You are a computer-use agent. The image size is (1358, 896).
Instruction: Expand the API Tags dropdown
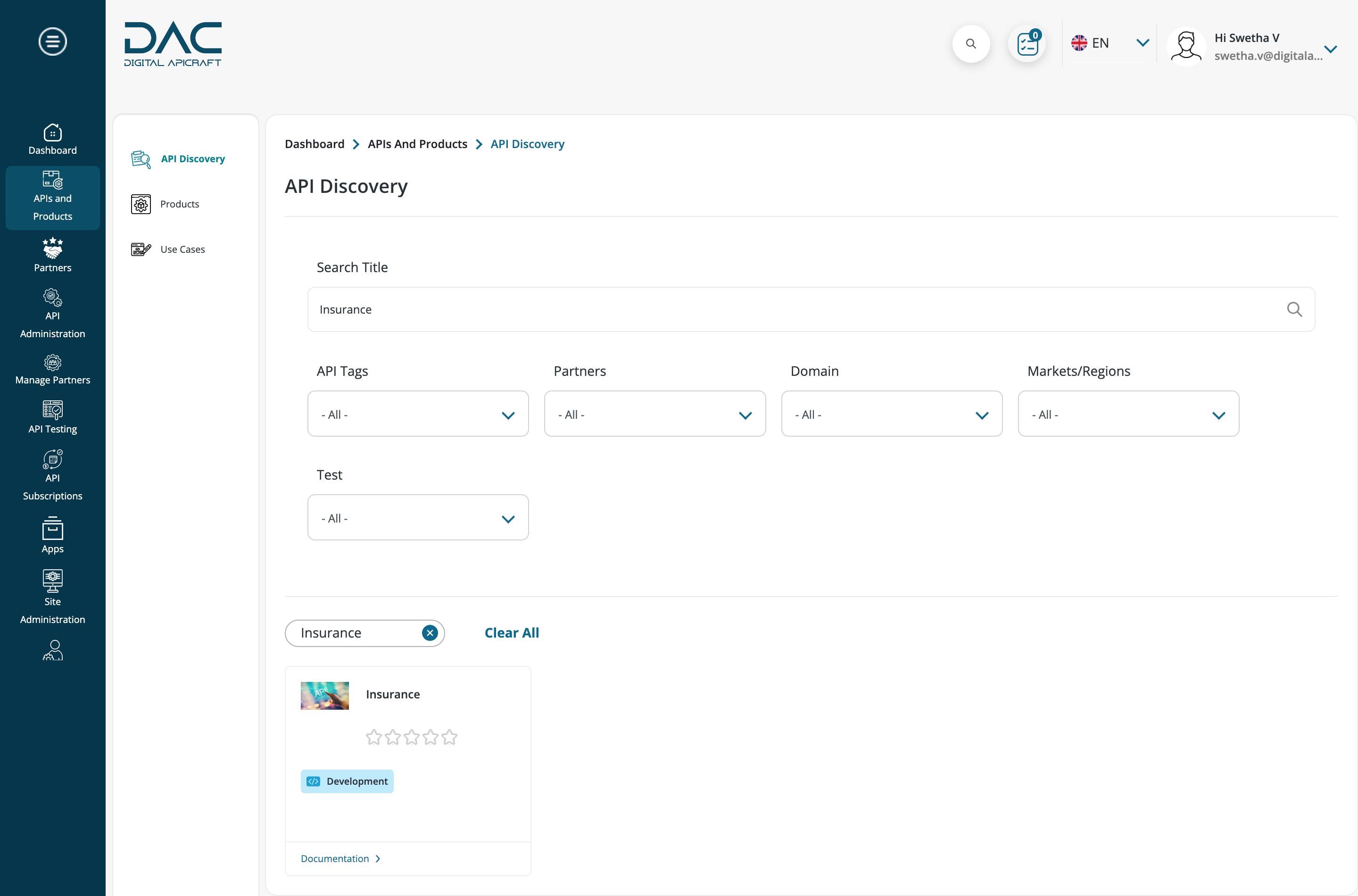point(418,414)
